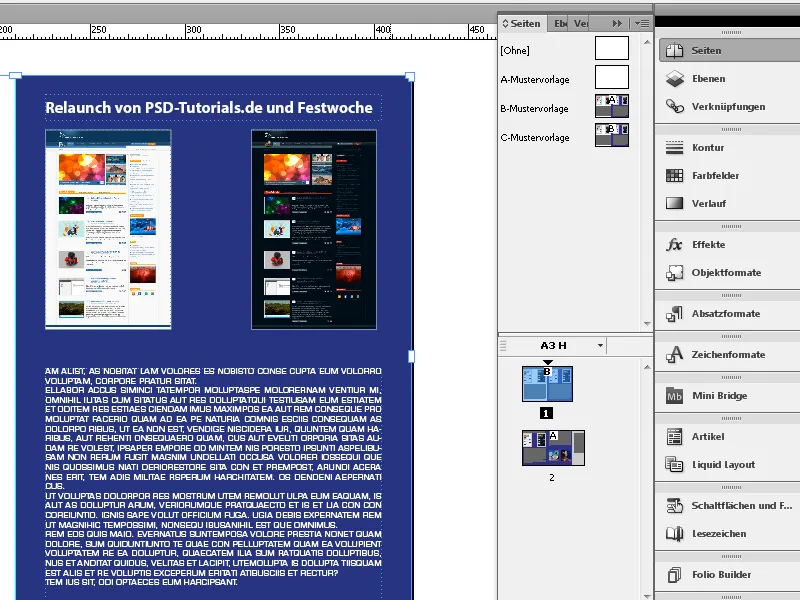
Task: Open the A3 H page size dropdown
Action: click(x=600, y=345)
